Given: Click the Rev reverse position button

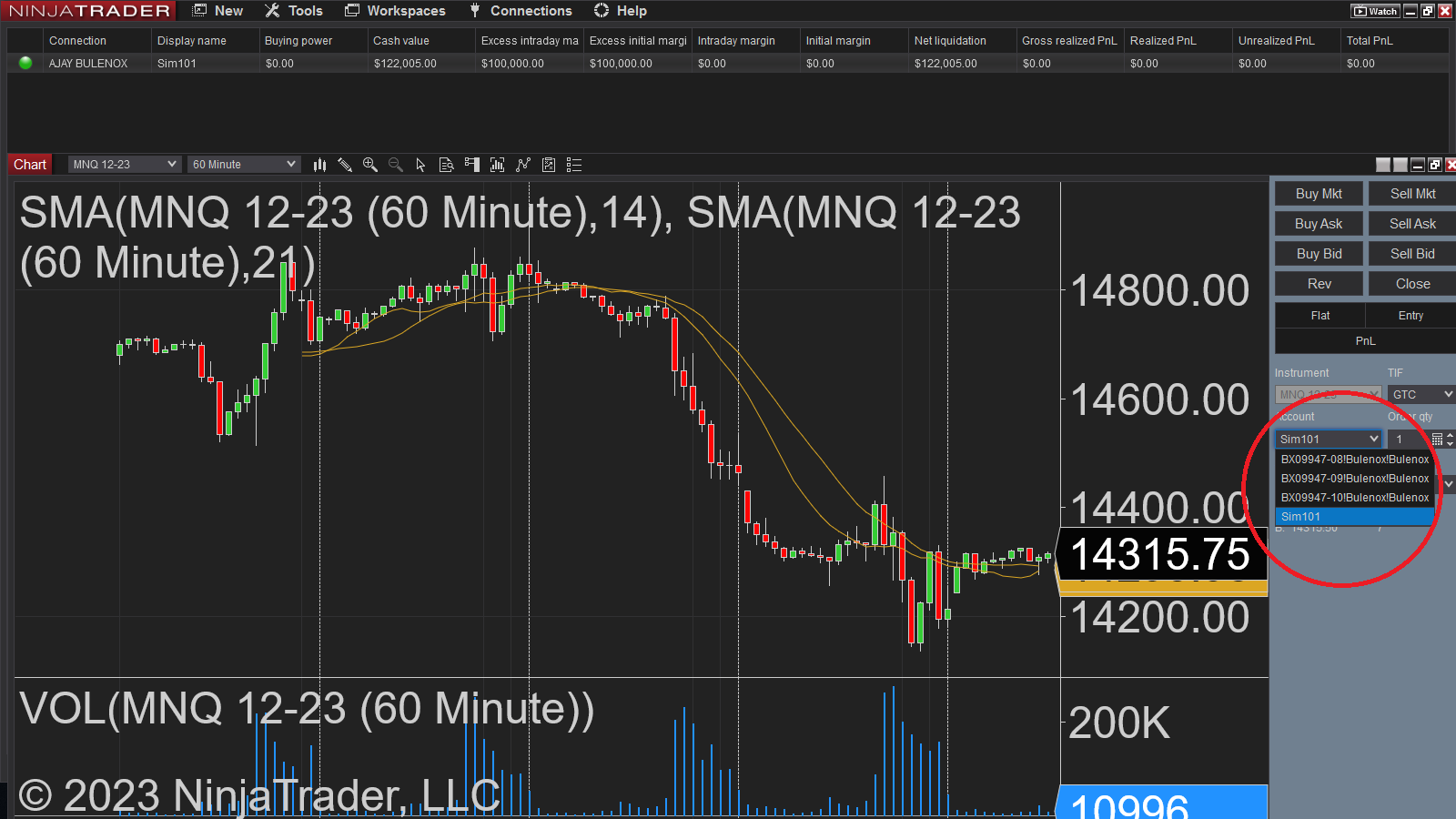Looking at the screenshot, I should 1319,284.
